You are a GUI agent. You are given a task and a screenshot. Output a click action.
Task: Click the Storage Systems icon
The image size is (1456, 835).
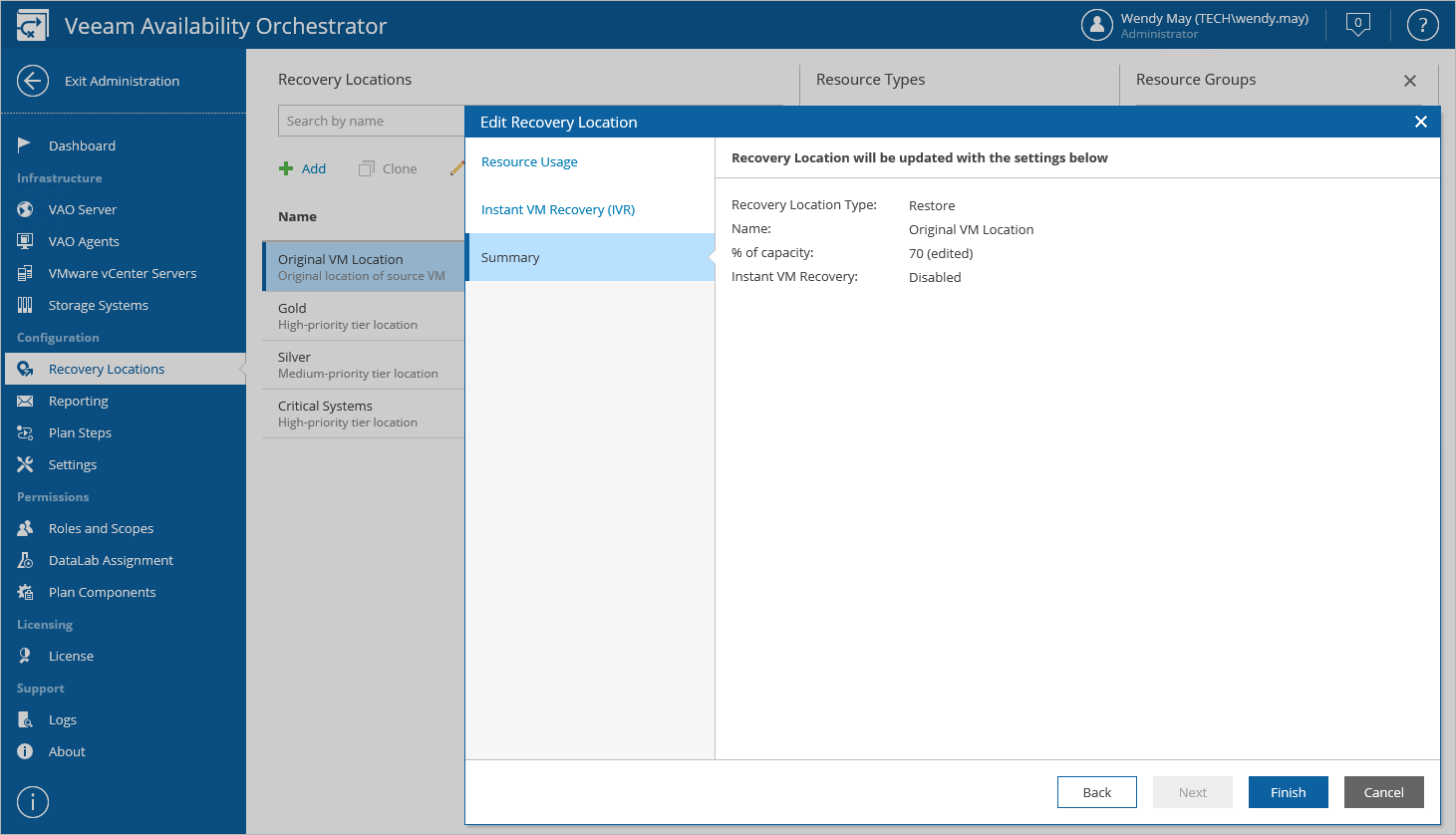pyautogui.click(x=25, y=305)
